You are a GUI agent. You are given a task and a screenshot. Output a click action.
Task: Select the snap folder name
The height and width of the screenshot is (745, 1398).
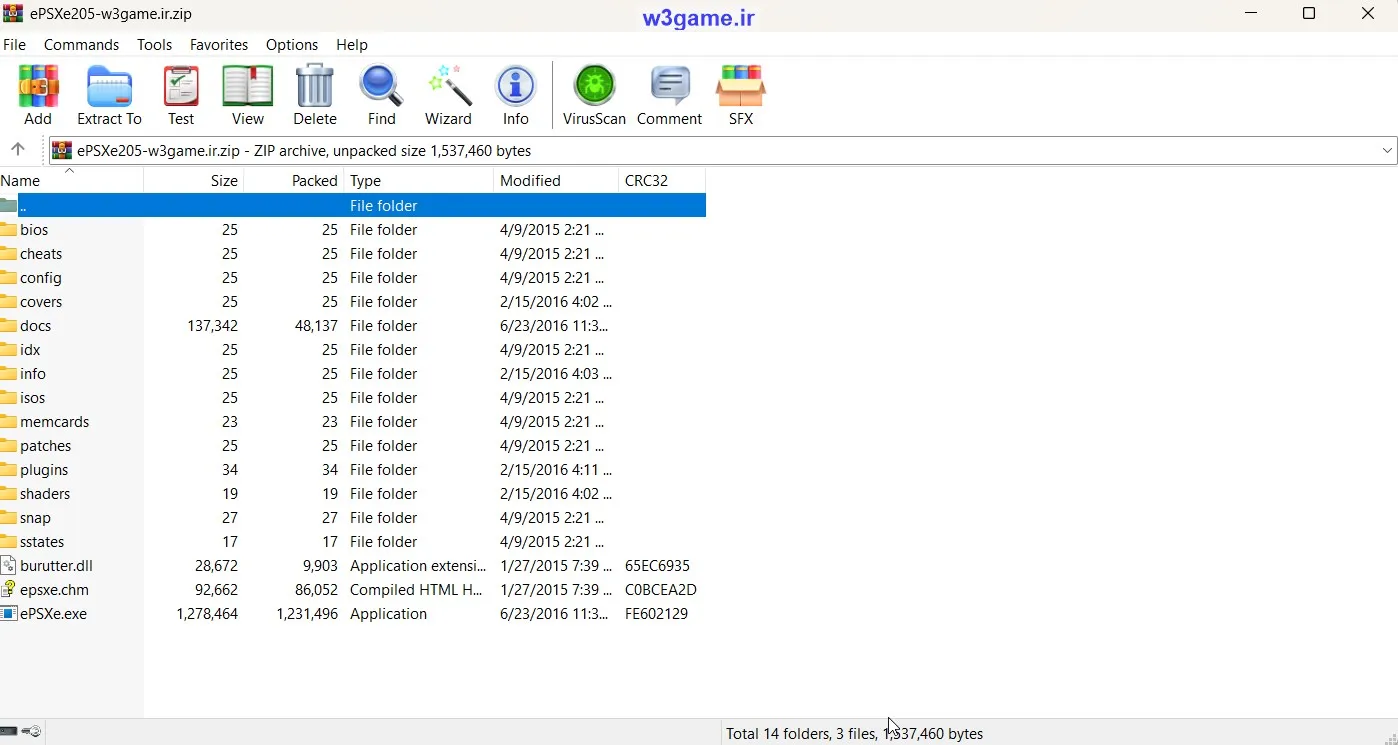[35, 518]
